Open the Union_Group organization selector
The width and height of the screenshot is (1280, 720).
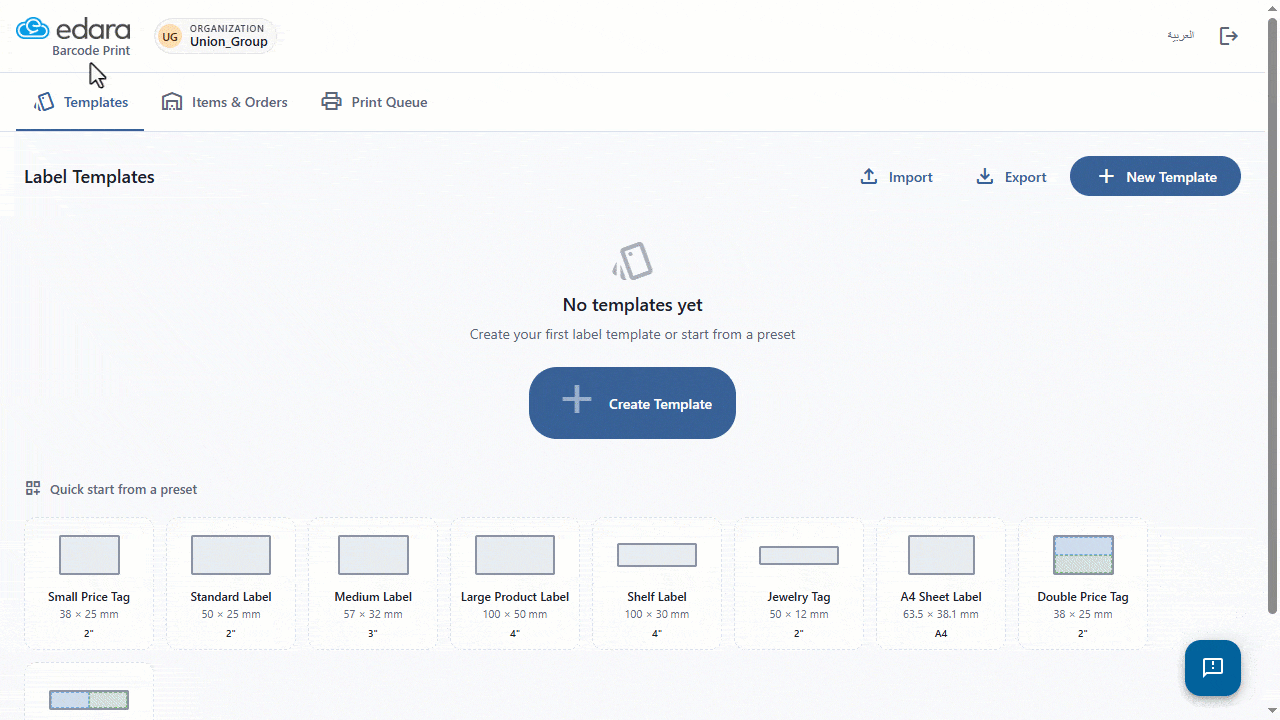[x=215, y=37]
